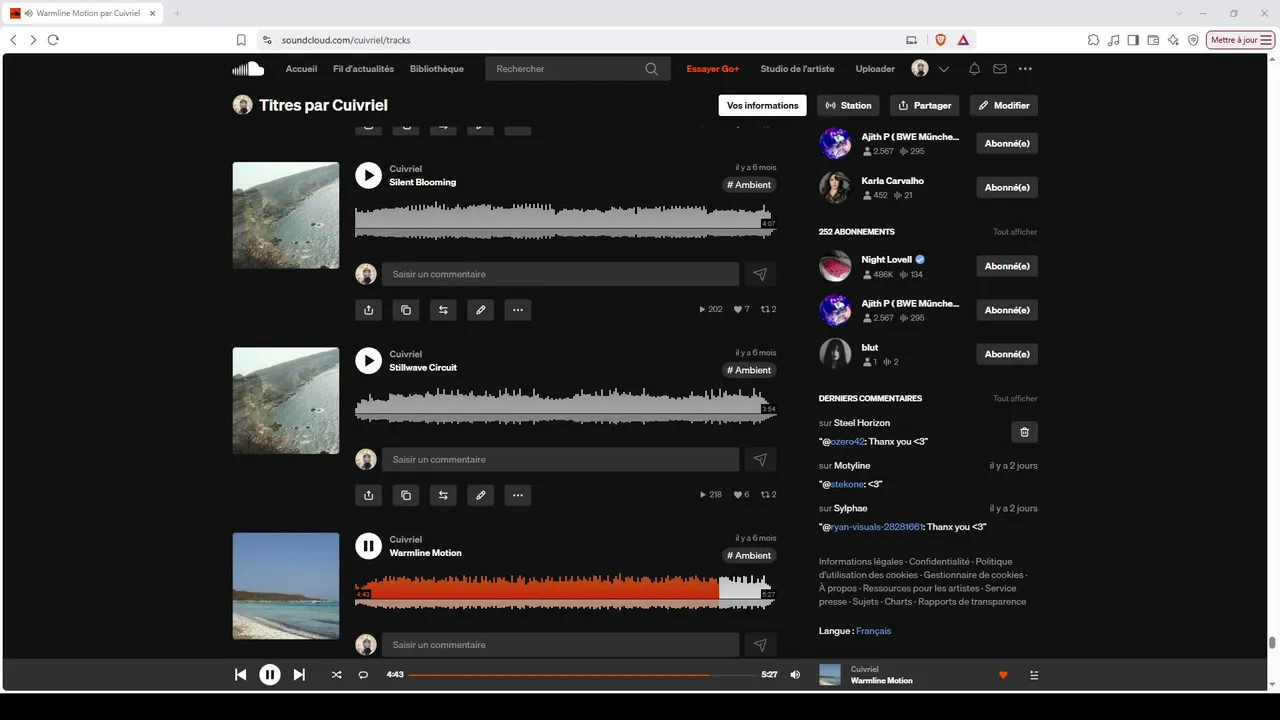The image size is (1280, 720).
Task: Open more options for Stillwave Circuit
Action: click(x=518, y=495)
